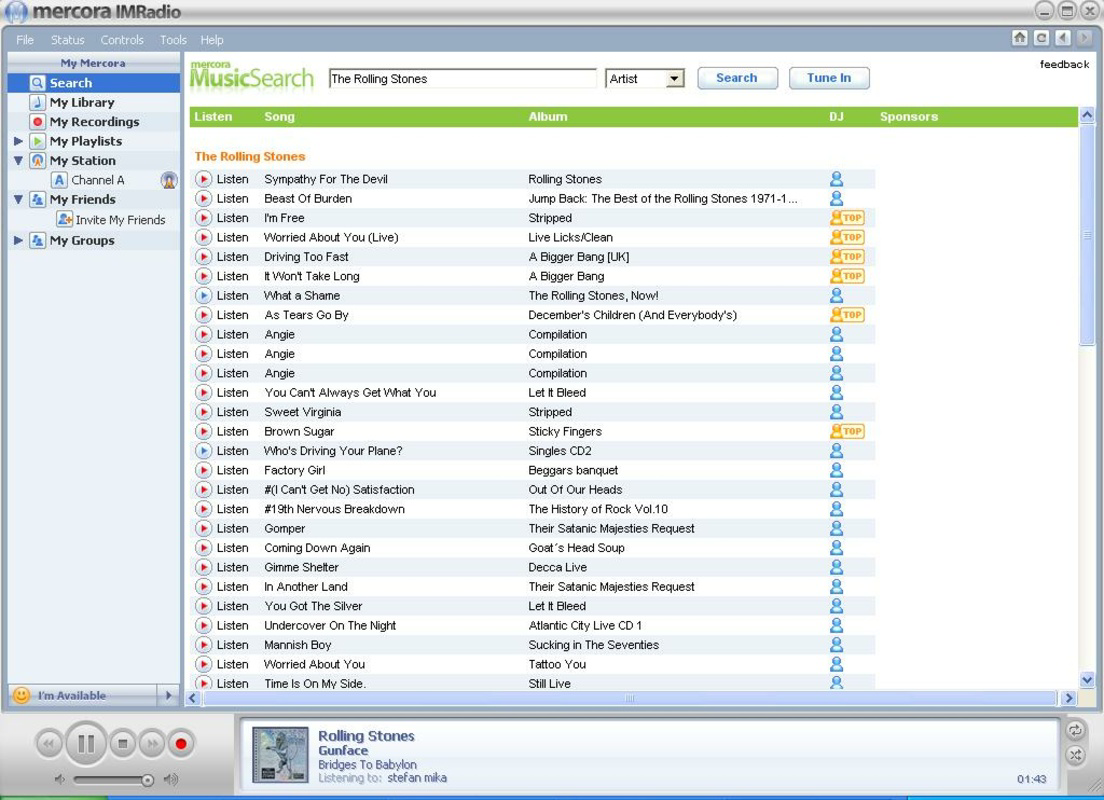Click the volume slider handle
This screenshot has height=800, width=1104.
pos(147,780)
